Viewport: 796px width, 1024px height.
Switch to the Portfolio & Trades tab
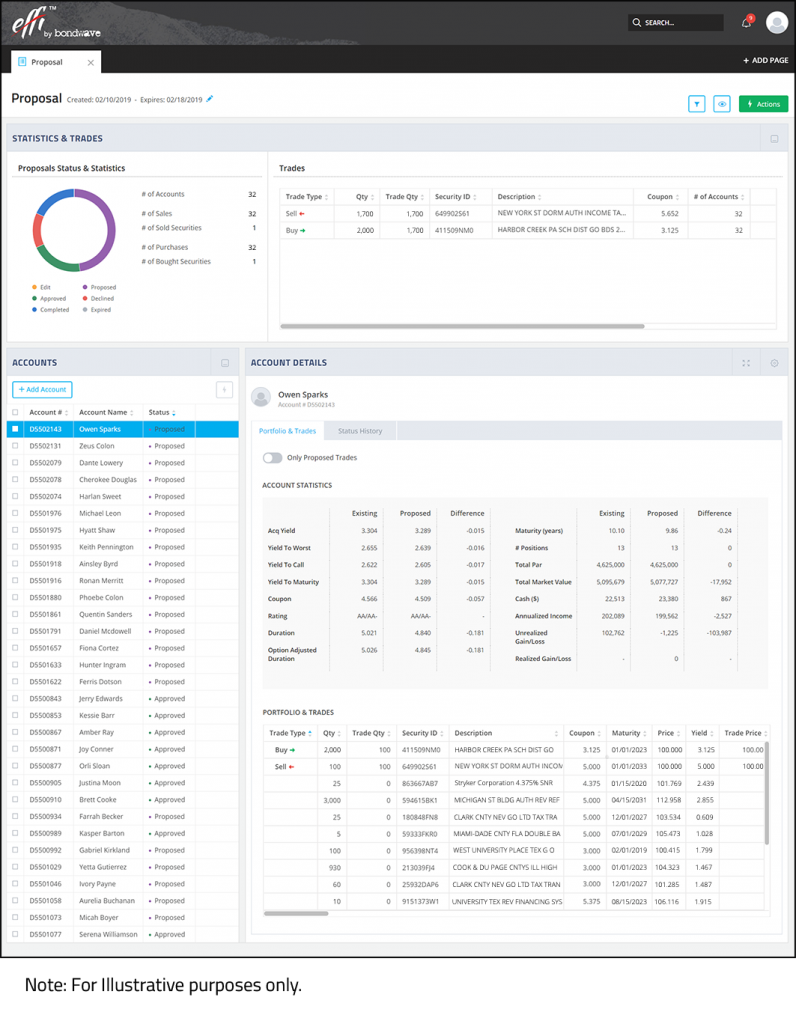(x=287, y=431)
